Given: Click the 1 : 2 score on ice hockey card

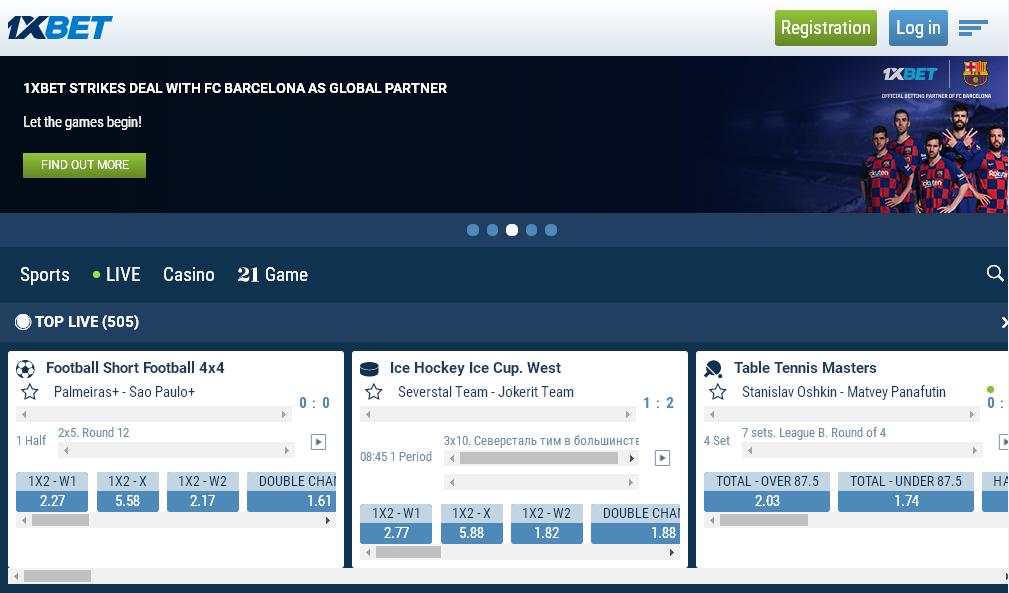Looking at the screenshot, I should (658, 403).
